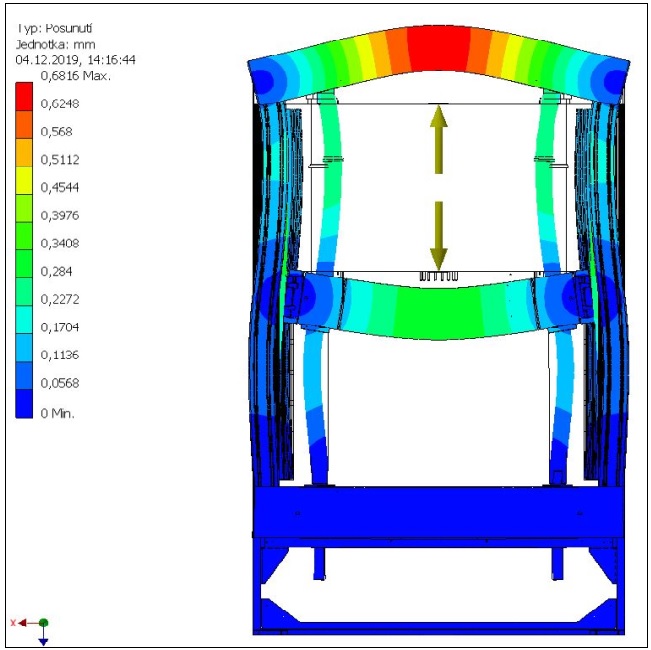Click the 'Jednotka: mm' unit label

coord(56,44)
